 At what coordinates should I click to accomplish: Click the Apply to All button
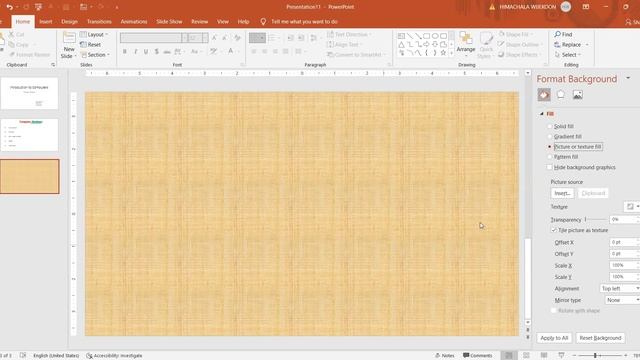pyautogui.click(x=554, y=338)
